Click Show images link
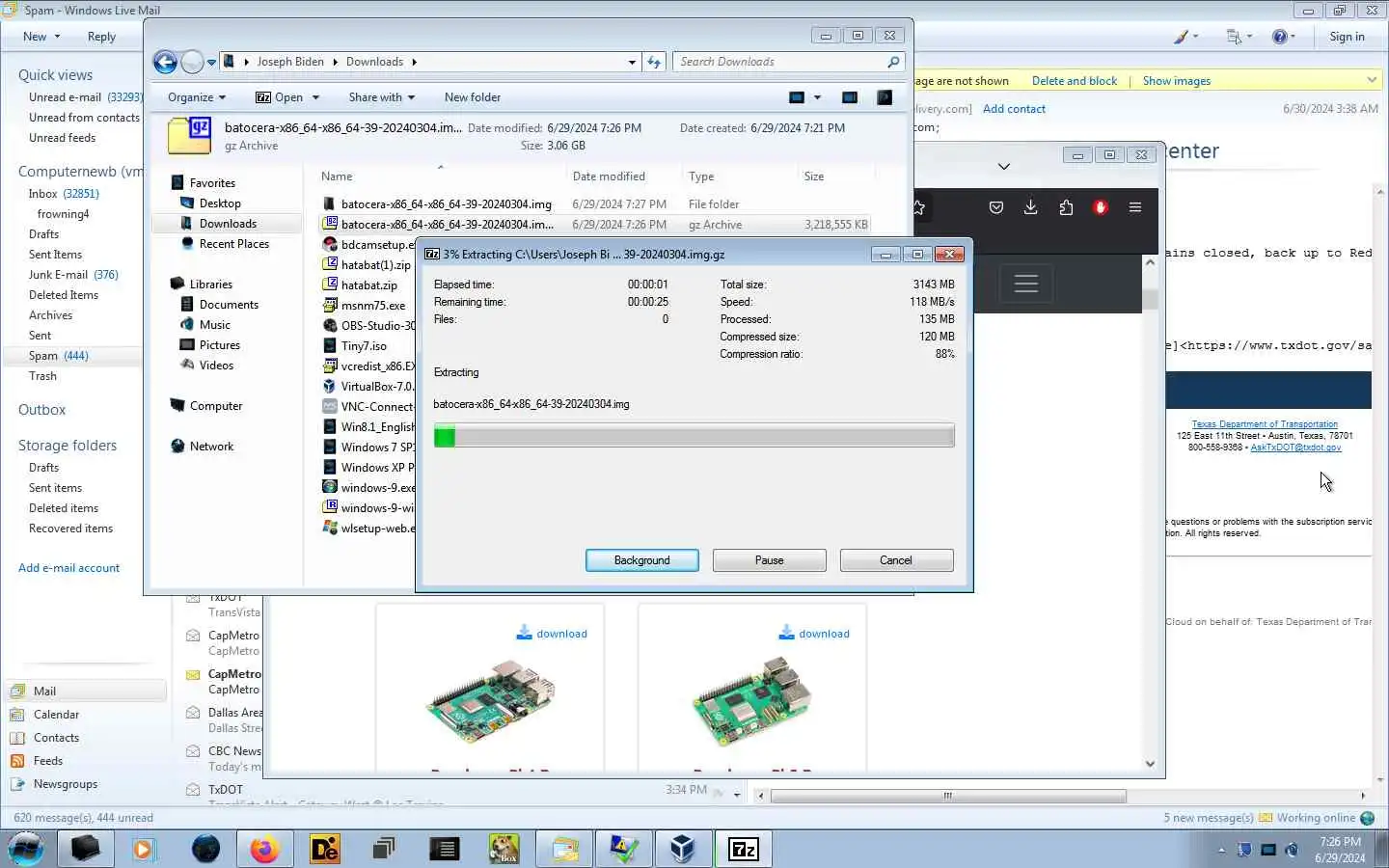 [x=1176, y=81]
